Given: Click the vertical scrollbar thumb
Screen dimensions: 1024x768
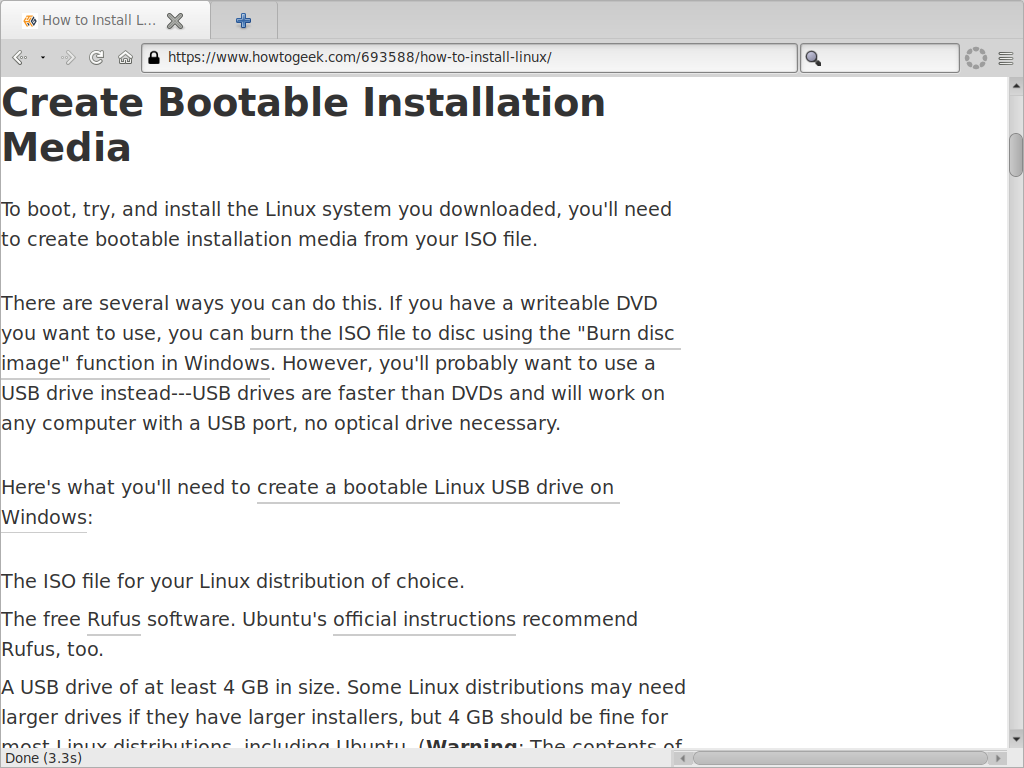Looking at the screenshot, I should [x=1016, y=154].
